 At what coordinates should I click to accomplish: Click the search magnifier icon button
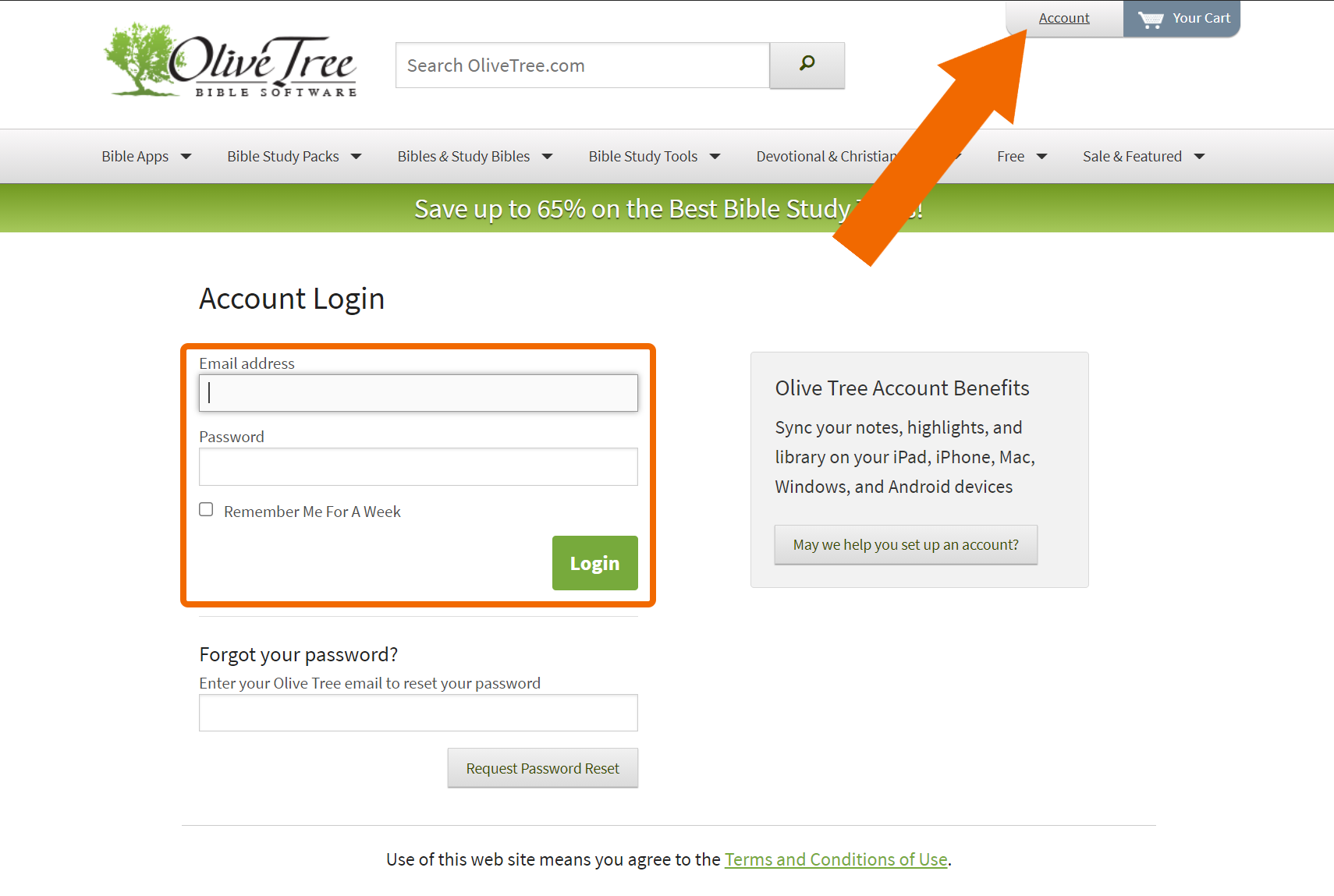(x=807, y=66)
